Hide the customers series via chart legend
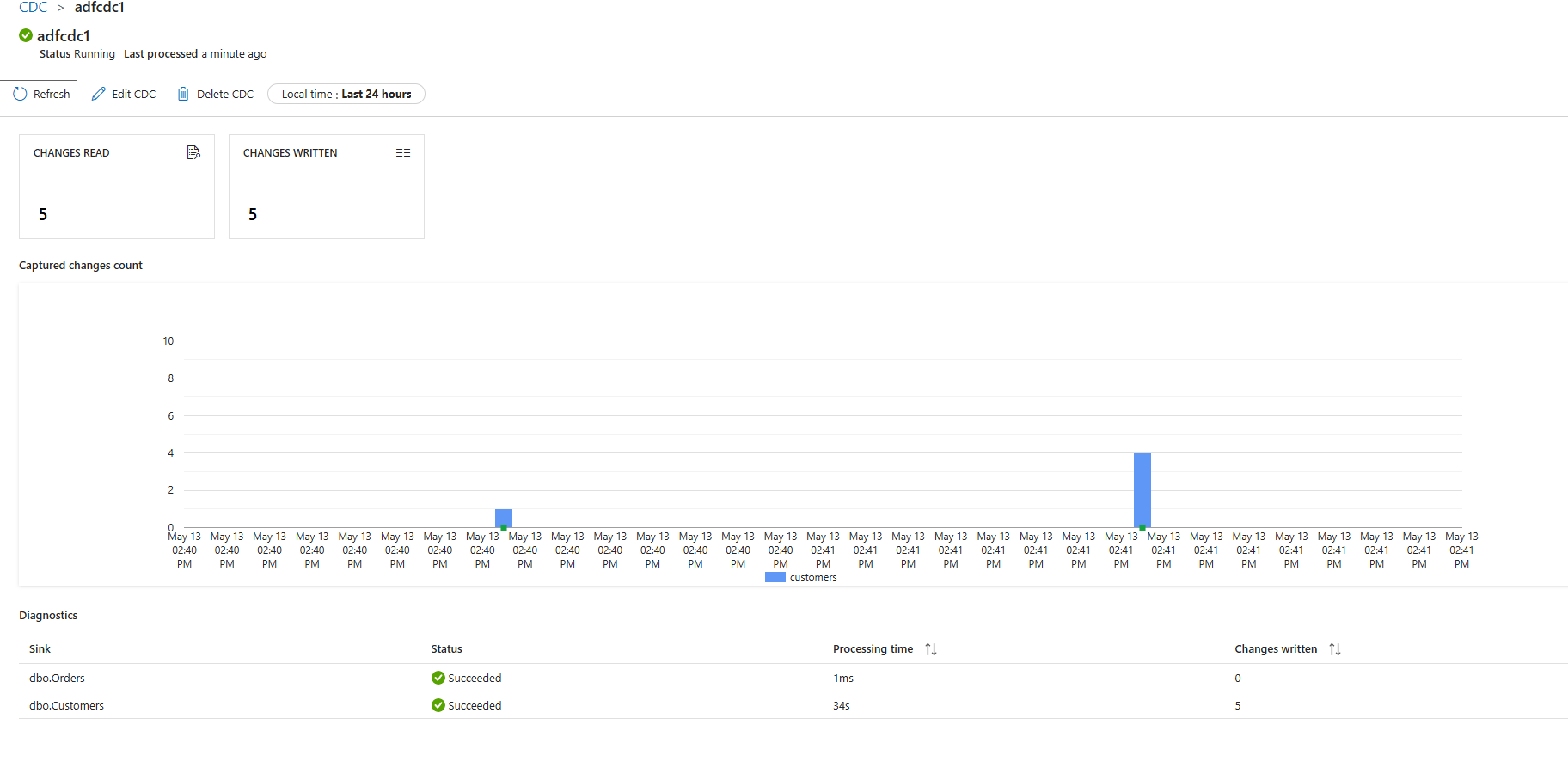1568x774 pixels. (x=812, y=577)
